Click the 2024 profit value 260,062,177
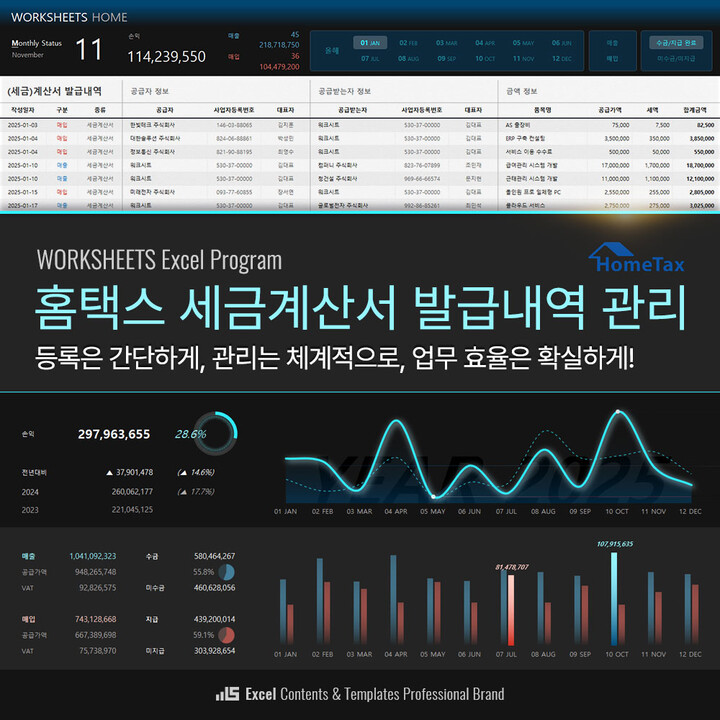720x720 pixels. [x=132, y=492]
